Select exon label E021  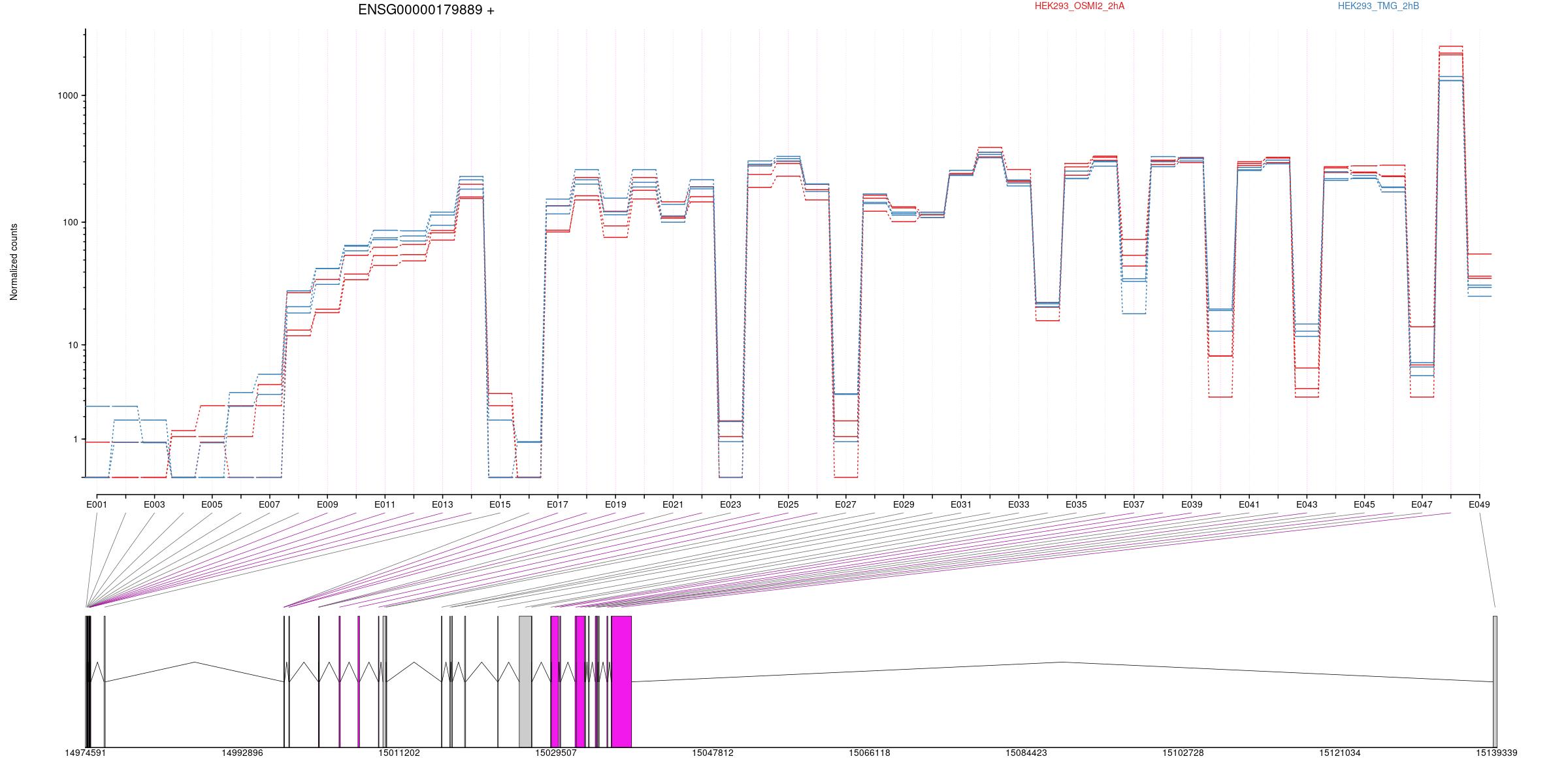tap(673, 504)
